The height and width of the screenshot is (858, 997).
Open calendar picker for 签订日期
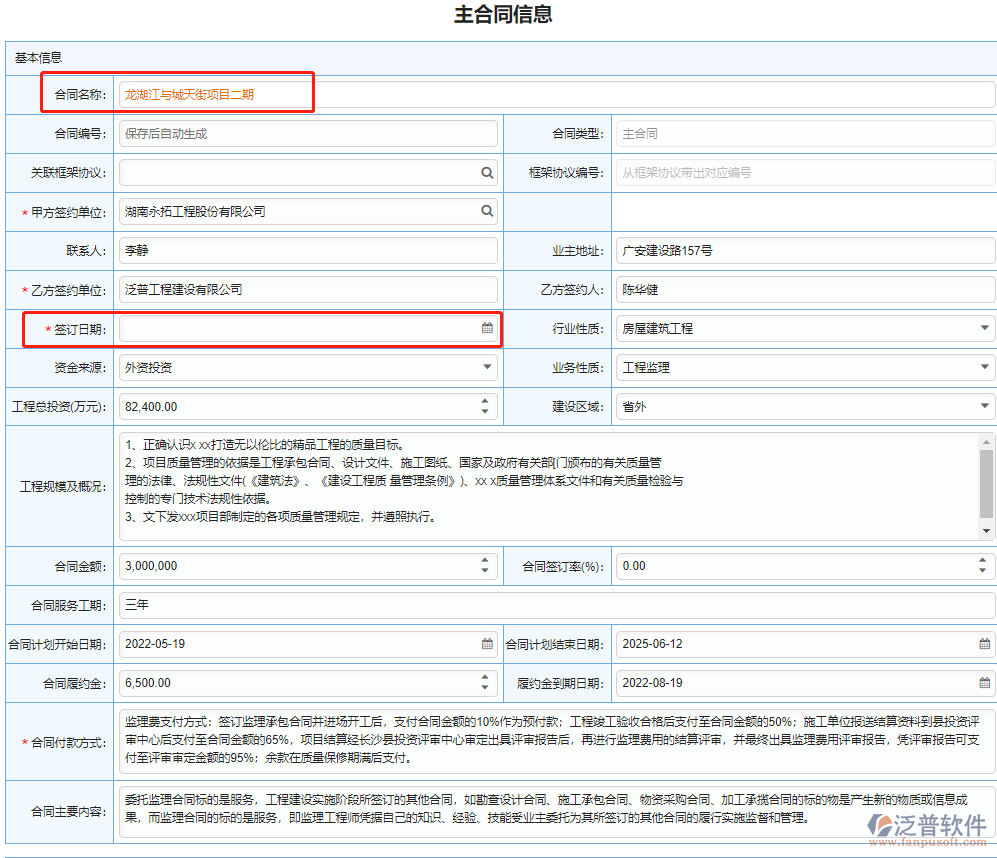(487, 328)
